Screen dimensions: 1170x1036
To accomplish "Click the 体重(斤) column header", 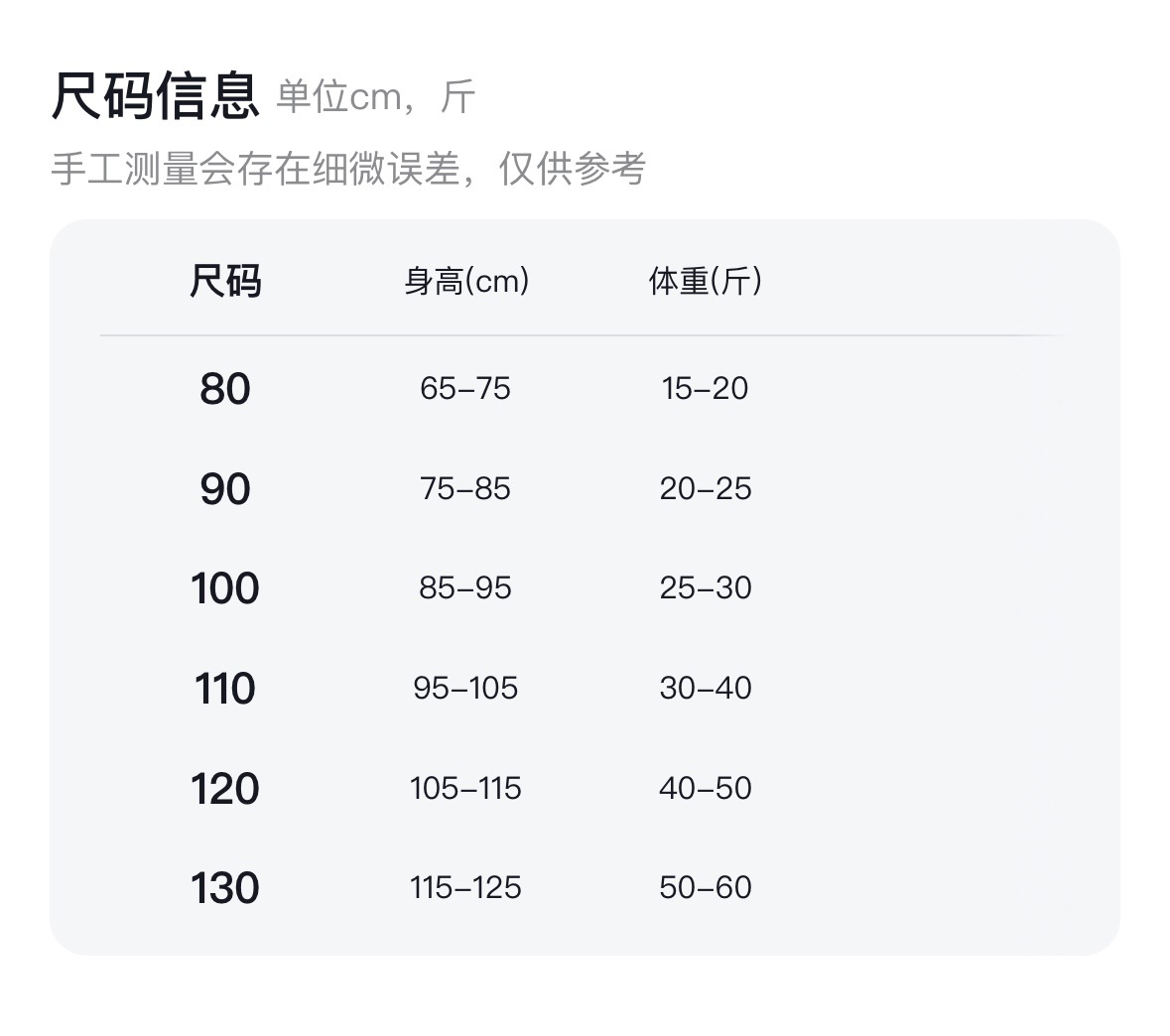I will coord(705,281).
